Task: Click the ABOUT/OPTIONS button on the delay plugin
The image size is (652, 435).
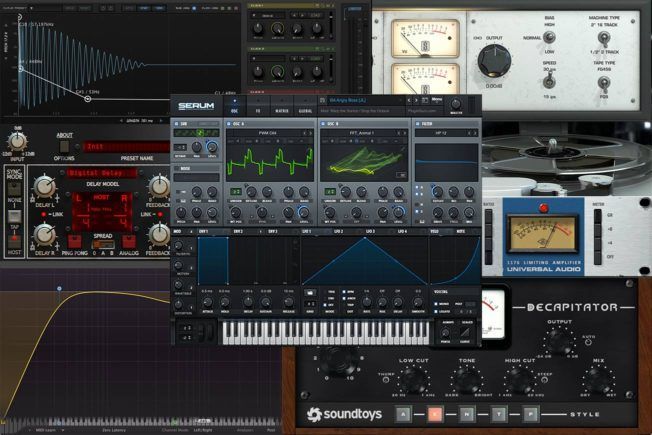Action: (x=64, y=146)
